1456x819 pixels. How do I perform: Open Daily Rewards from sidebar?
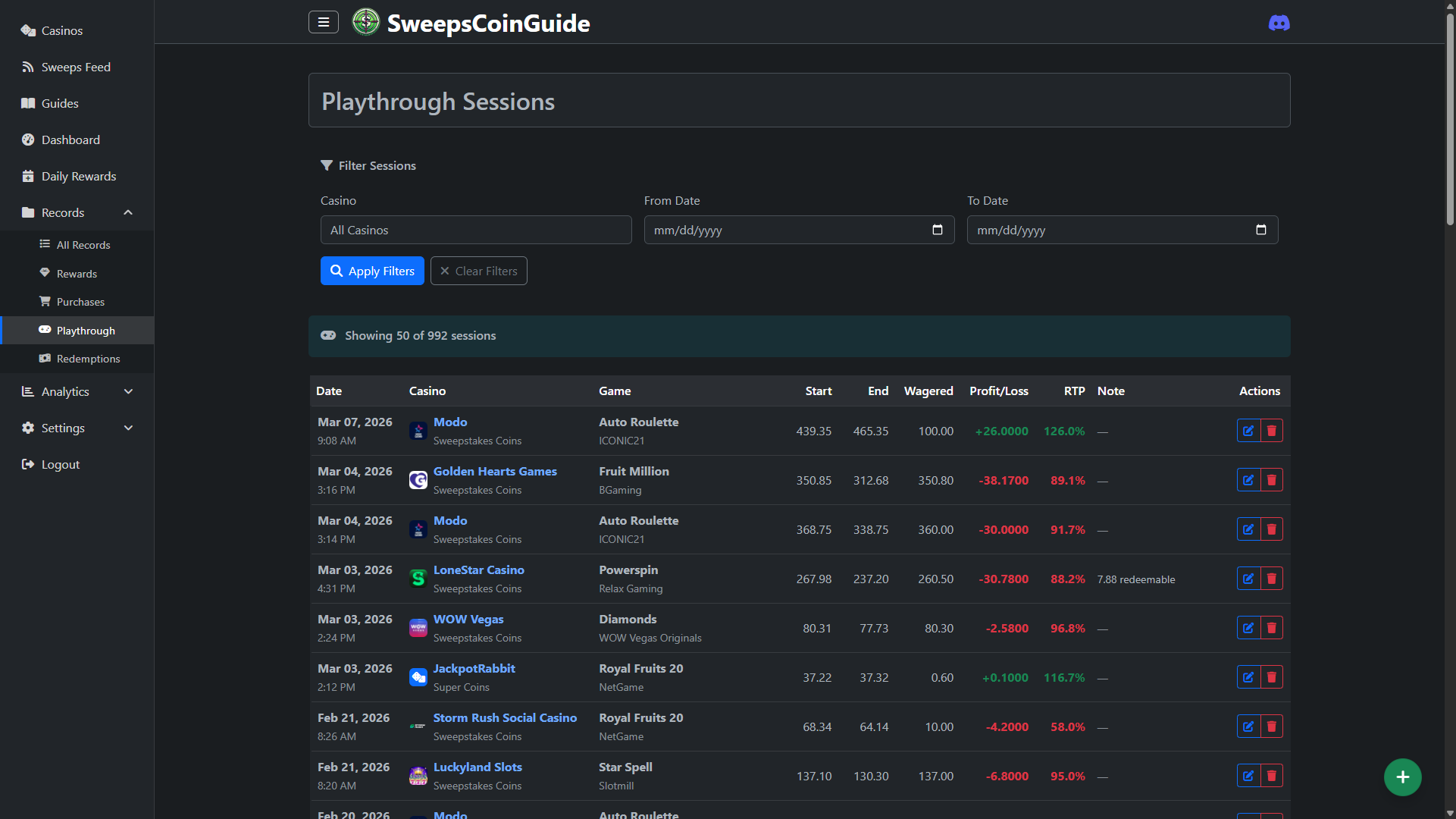(x=78, y=176)
